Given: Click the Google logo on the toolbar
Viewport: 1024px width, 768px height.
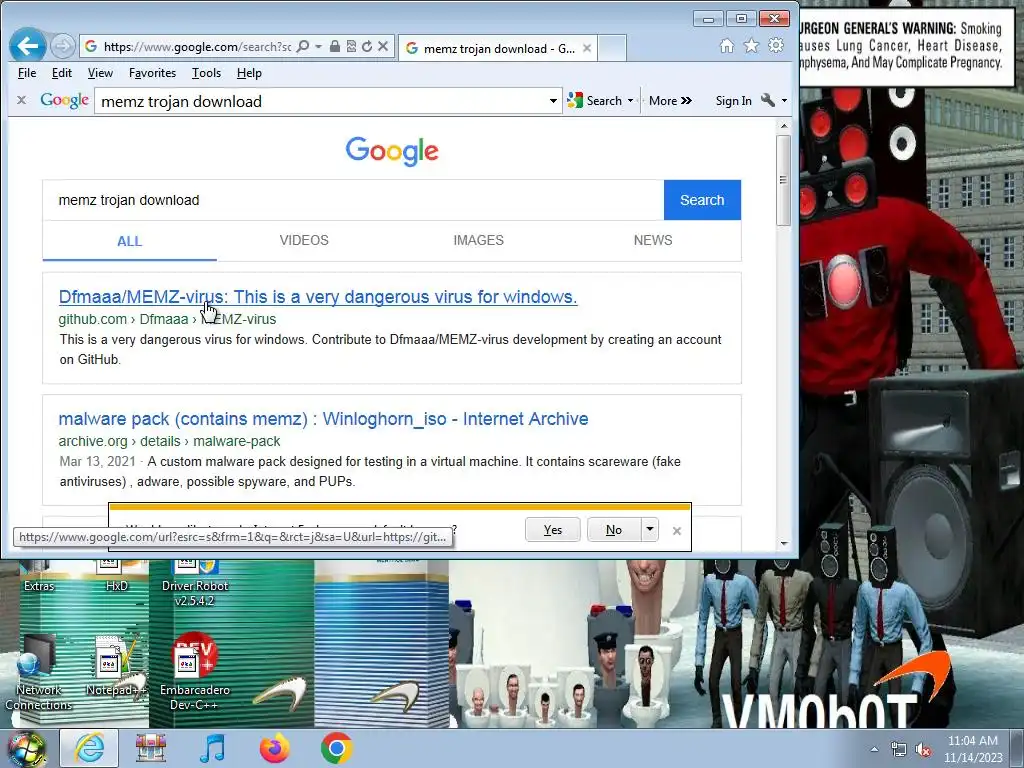Looking at the screenshot, I should point(65,101).
